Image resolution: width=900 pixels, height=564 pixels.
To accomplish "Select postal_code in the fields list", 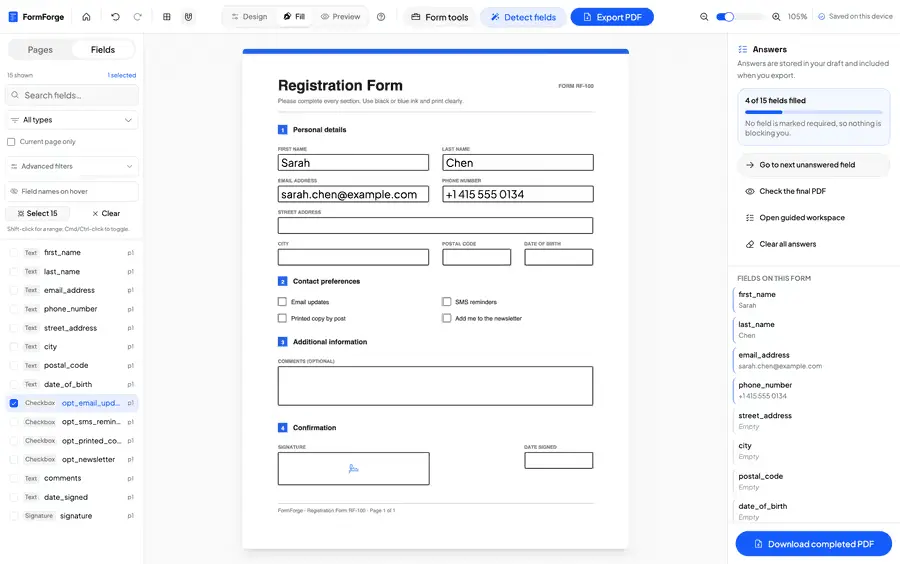I will click(72, 365).
